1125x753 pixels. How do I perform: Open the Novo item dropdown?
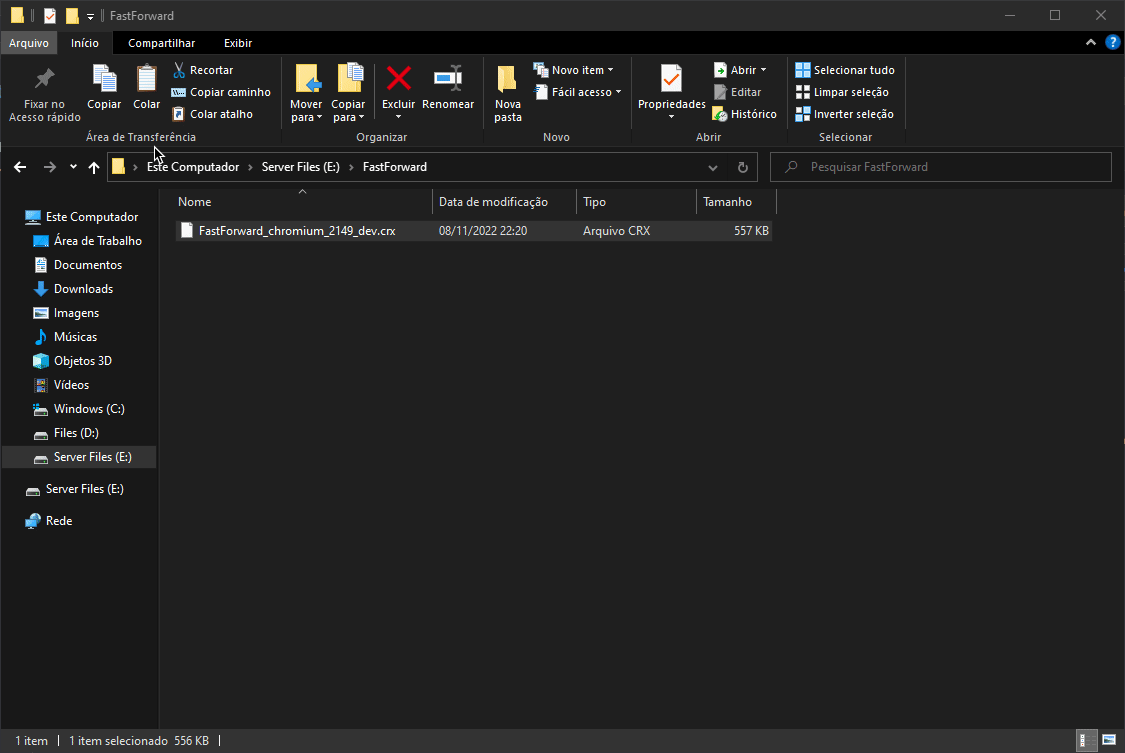click(x=573, y=70)
